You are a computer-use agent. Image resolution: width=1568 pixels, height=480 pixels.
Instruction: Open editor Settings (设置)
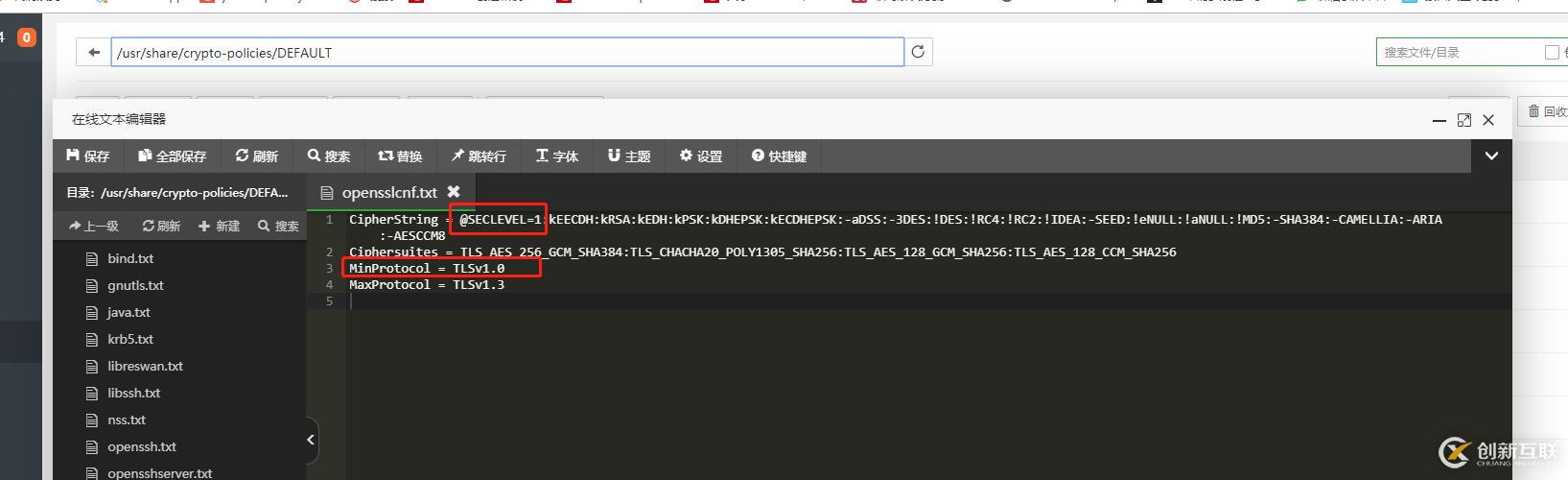(701, 156)
